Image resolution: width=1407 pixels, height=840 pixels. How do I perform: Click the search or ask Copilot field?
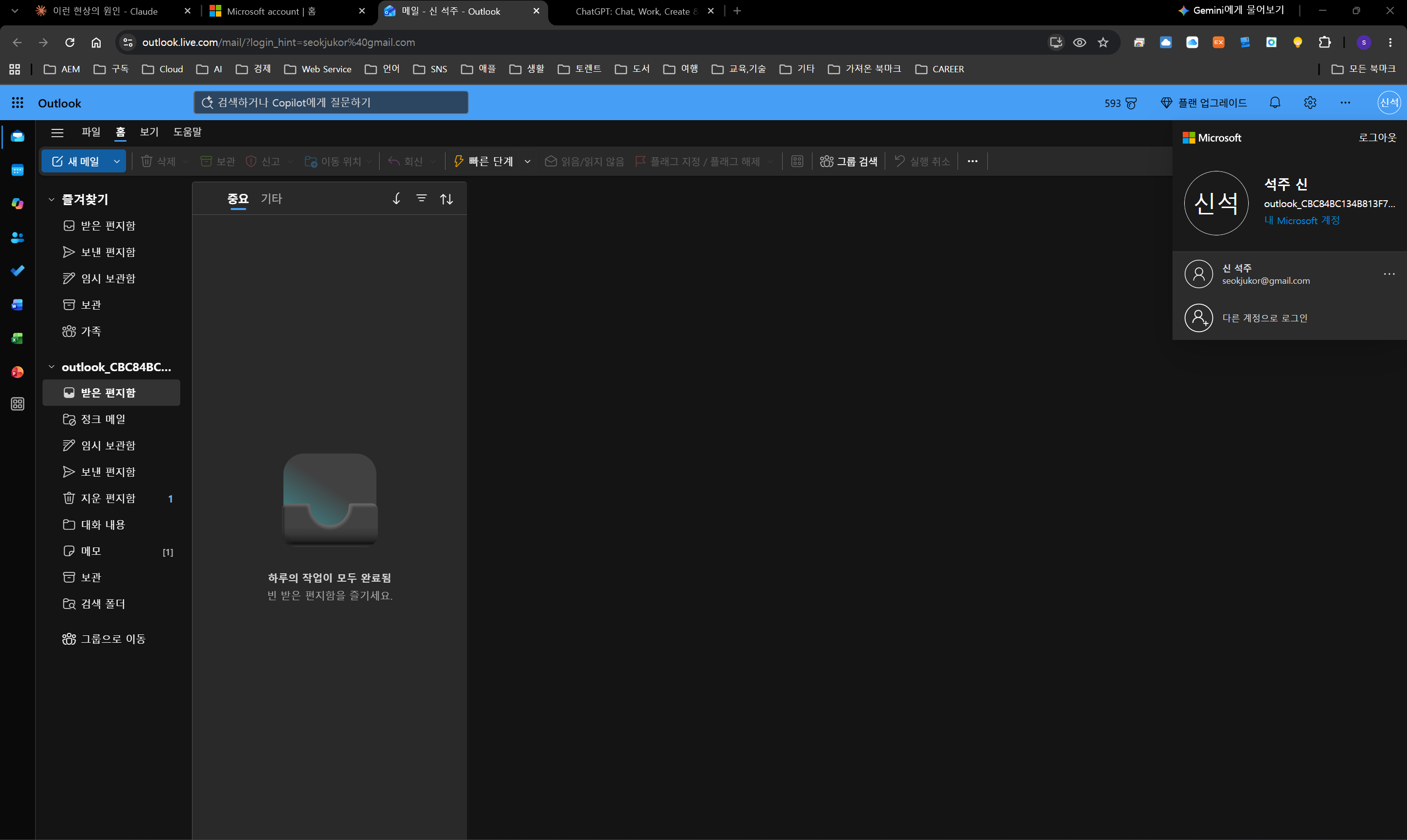(331, 103)
